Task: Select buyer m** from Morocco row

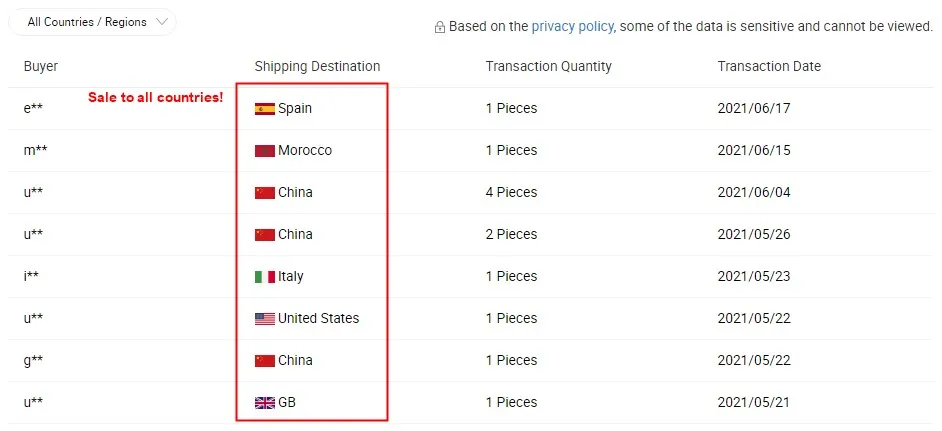Action: pyautogui.click(x=34, y=150)
